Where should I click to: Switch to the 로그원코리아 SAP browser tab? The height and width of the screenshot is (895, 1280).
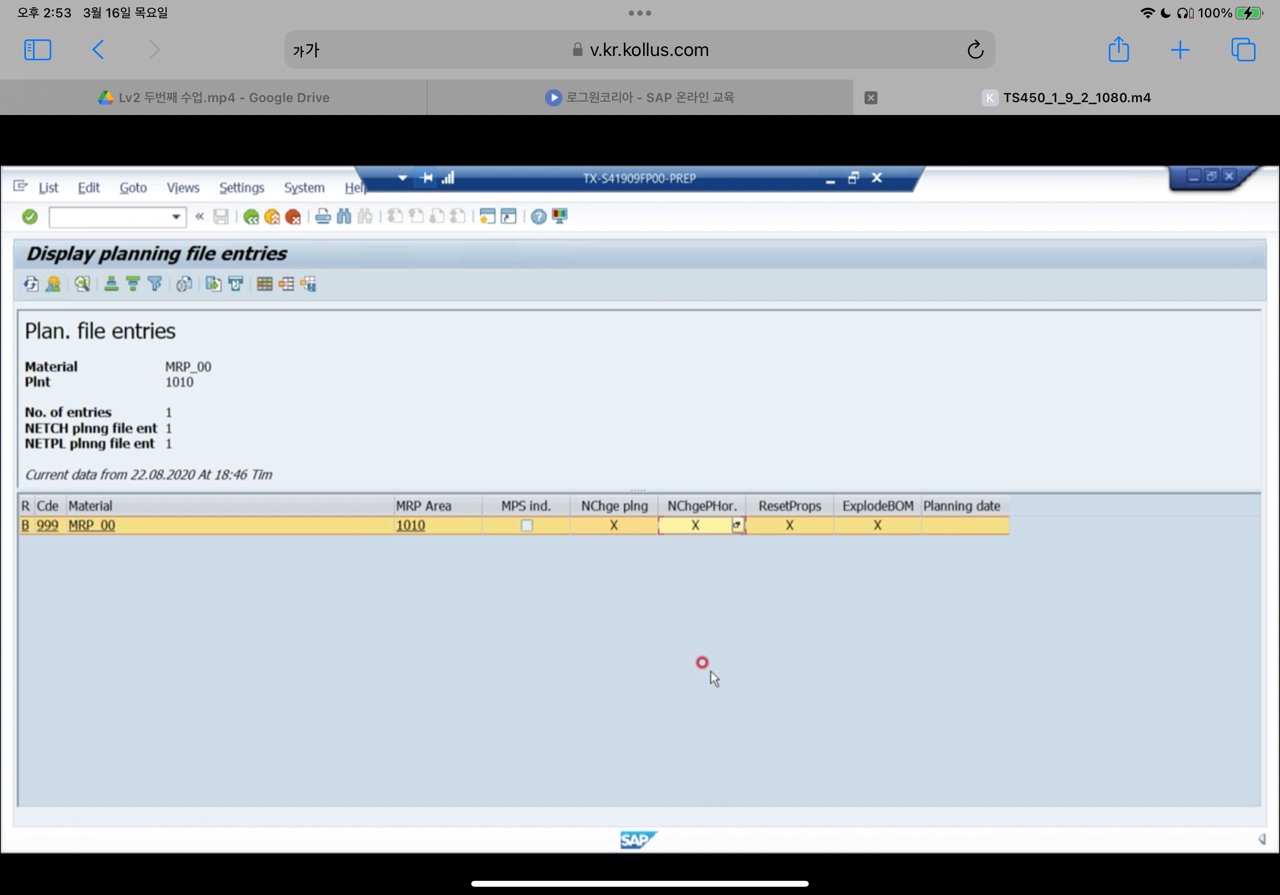(x=640, y=98)
